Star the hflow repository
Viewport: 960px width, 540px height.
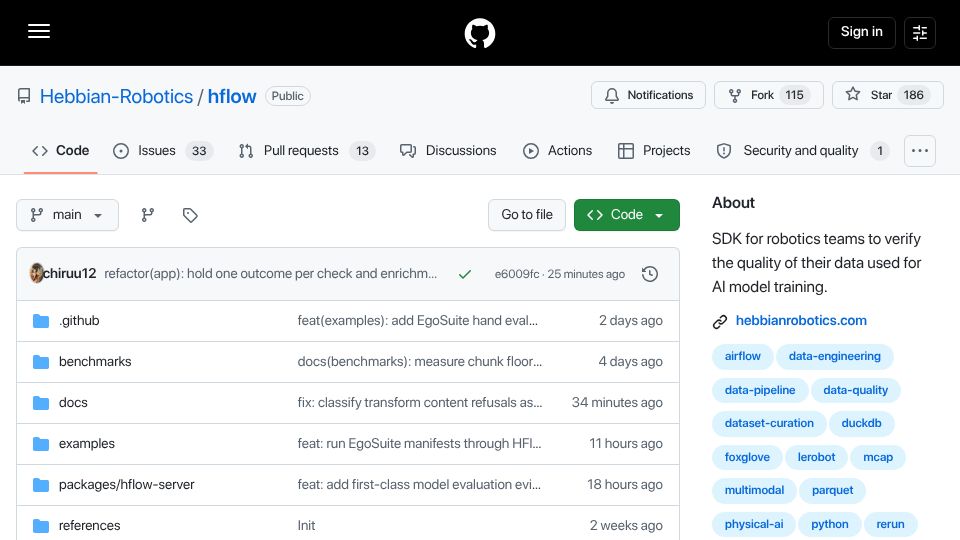coord(888,95)
